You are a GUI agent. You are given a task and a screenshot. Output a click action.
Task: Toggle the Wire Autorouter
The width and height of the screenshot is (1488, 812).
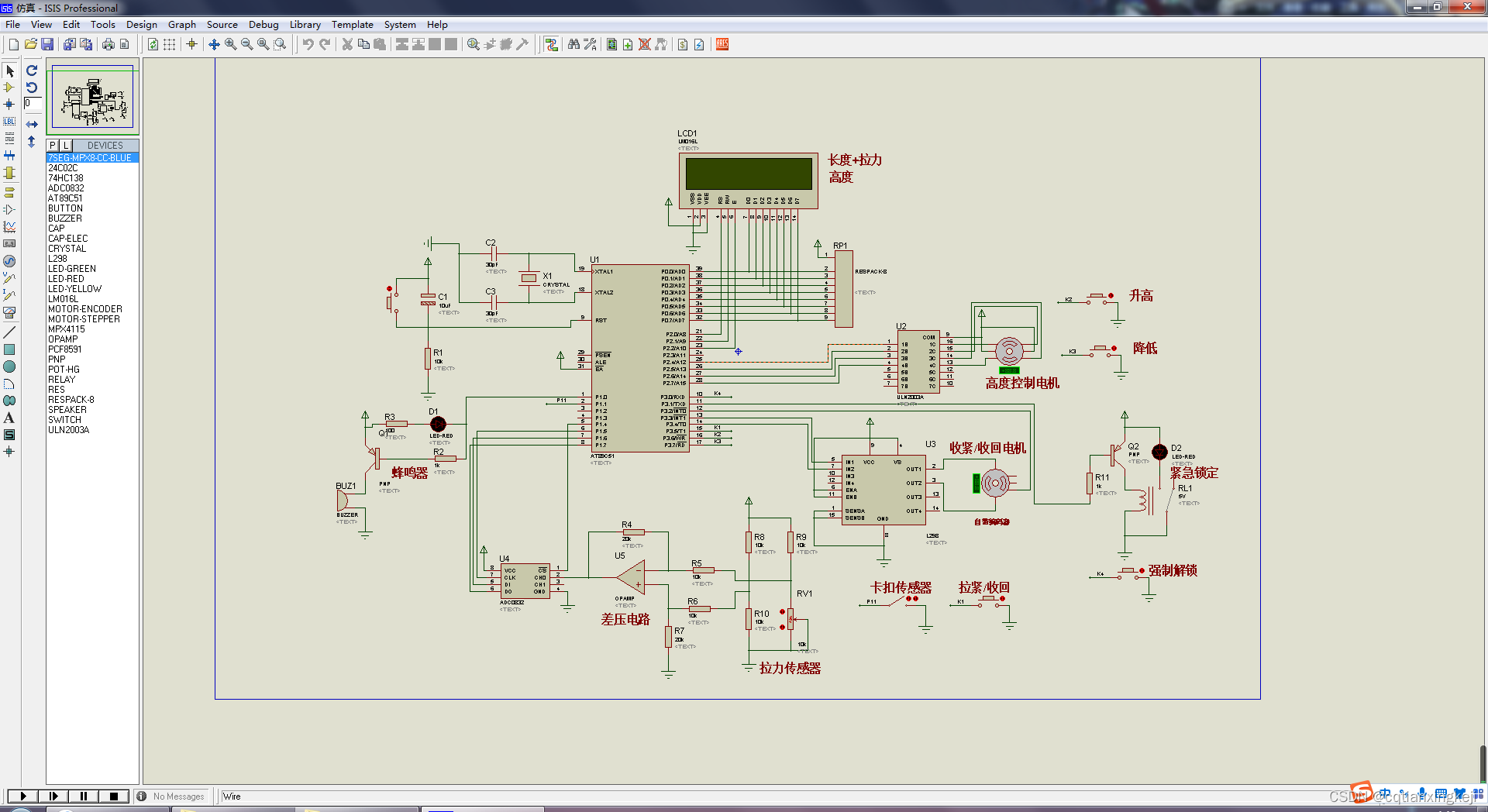(x=551, y=44)
